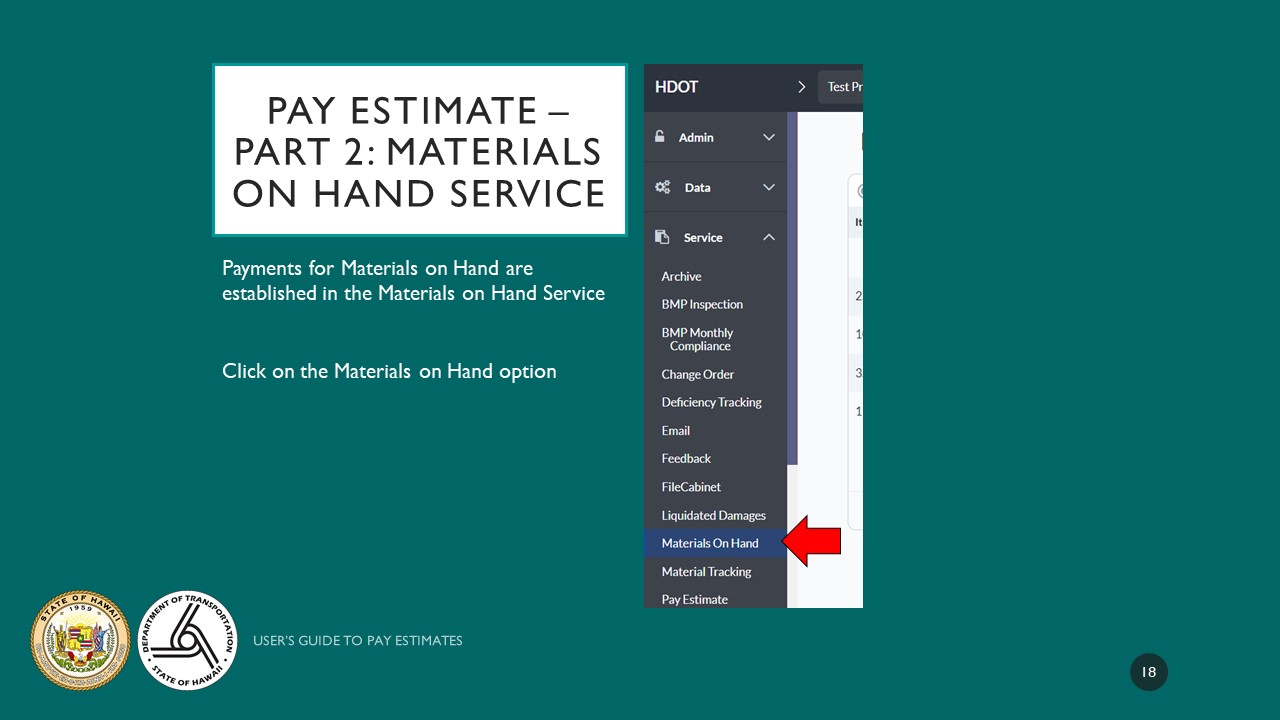The image size is (1280, 720).
Task: Click the Data gears icon
Action: pyautogui.click(x=662, y=187)
